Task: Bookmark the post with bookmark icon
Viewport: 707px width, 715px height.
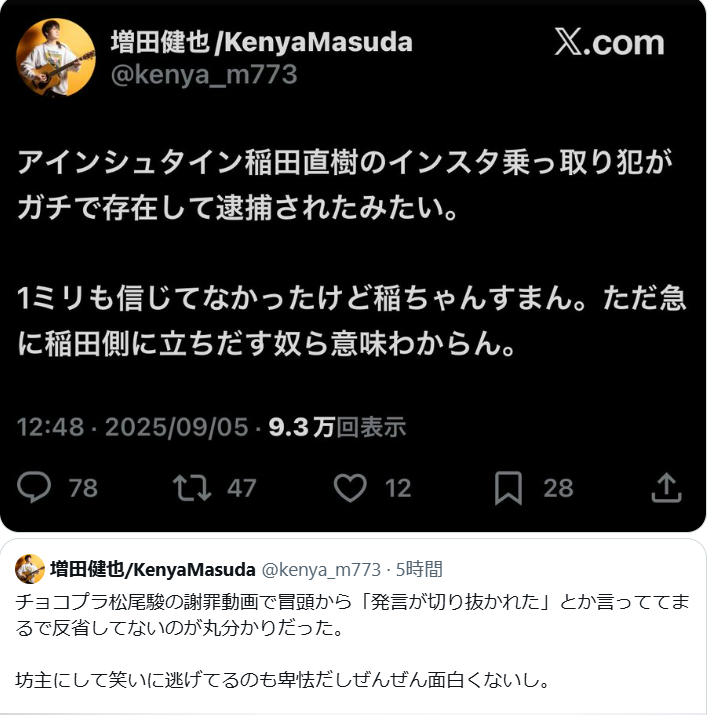Action: pyautogui.click(x=508, y=488)
